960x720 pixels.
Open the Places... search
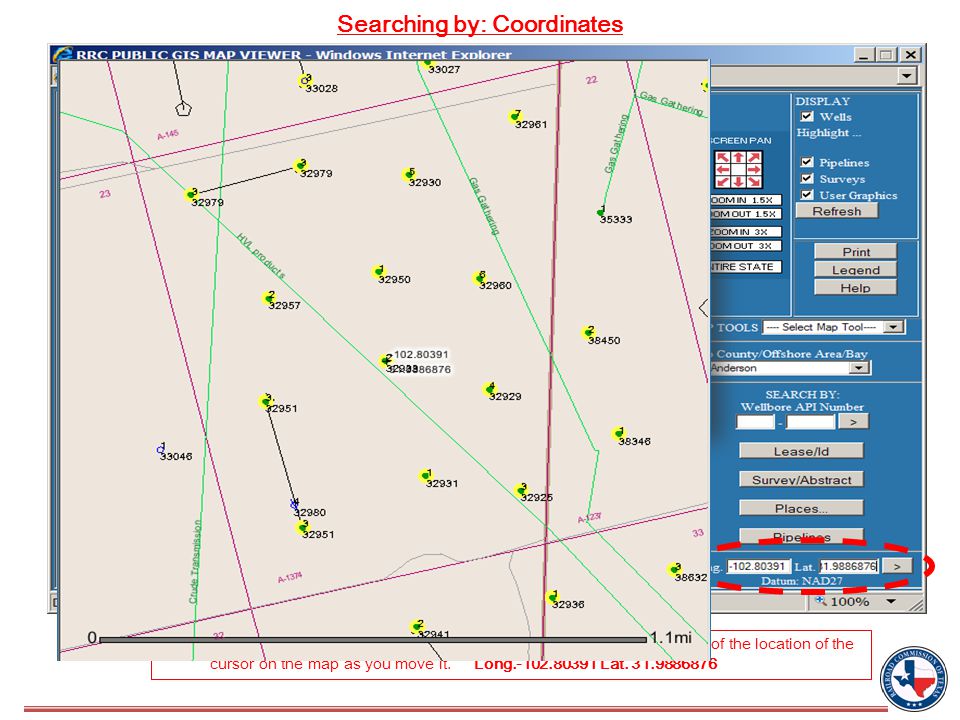click(801, 508)
